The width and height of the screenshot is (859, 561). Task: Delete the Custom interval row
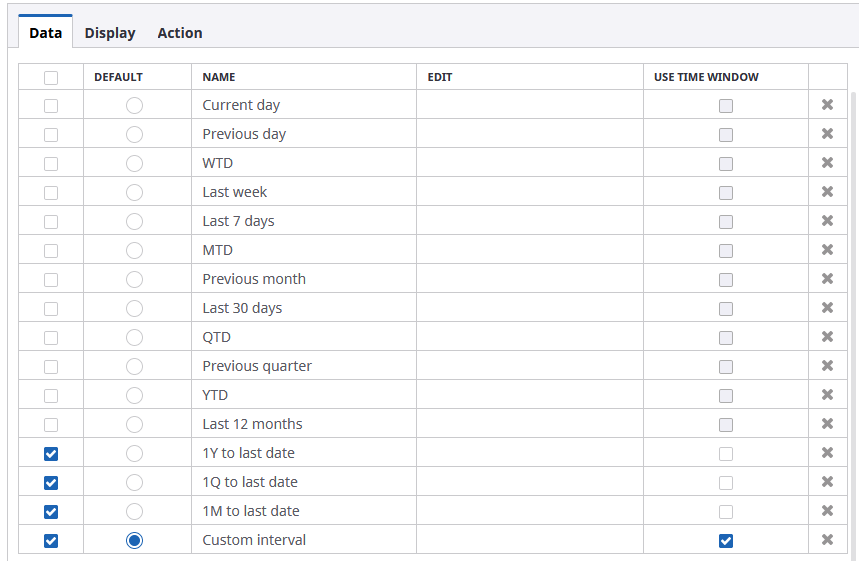pyautogui.click(x=827, y=540)
